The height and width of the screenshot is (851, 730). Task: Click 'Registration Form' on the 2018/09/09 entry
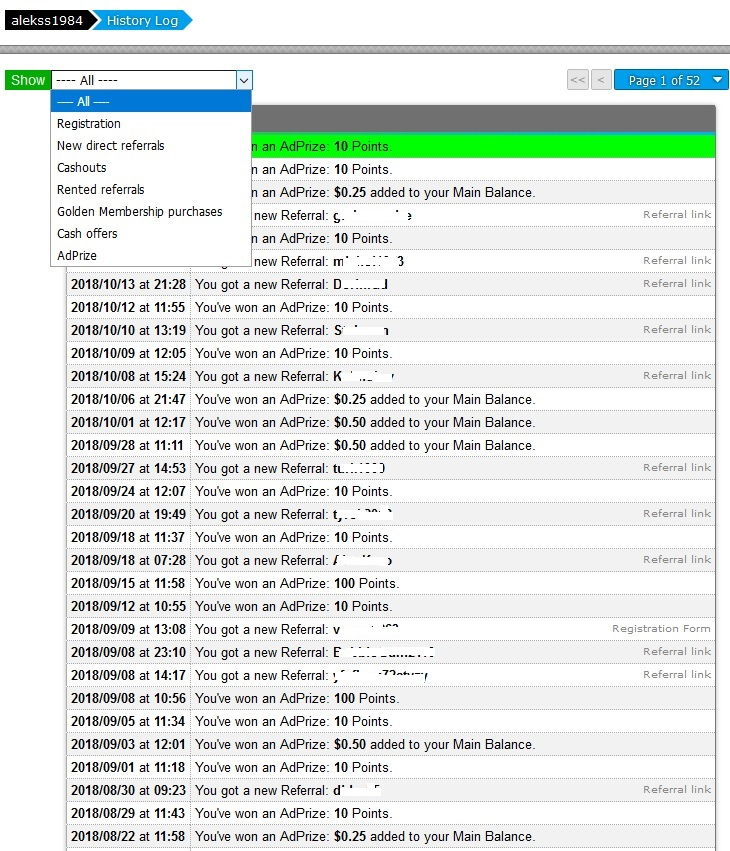pyautogui.click(x=661, y=629)
